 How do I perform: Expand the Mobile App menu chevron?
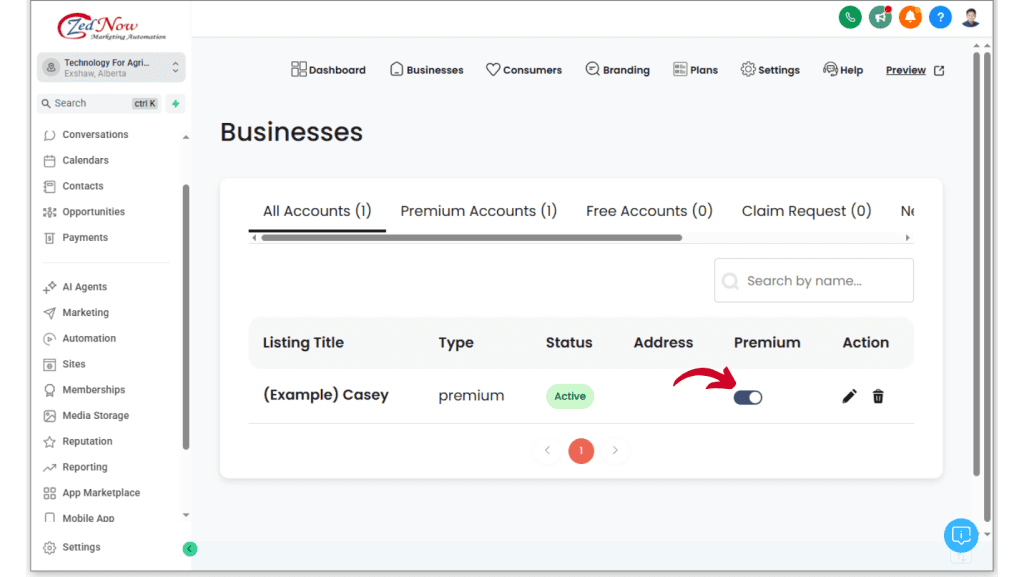point(185,515)
